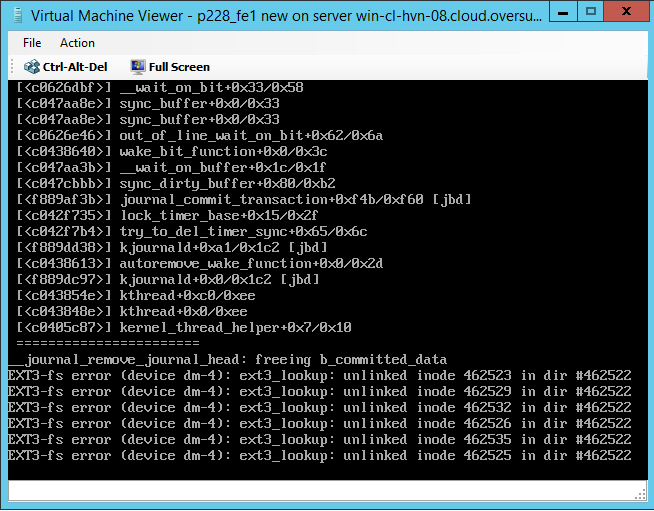The image size is (654, 511).
Task: Click the Virtual Machine Viewer title bar icon
Action: point(18,15)
